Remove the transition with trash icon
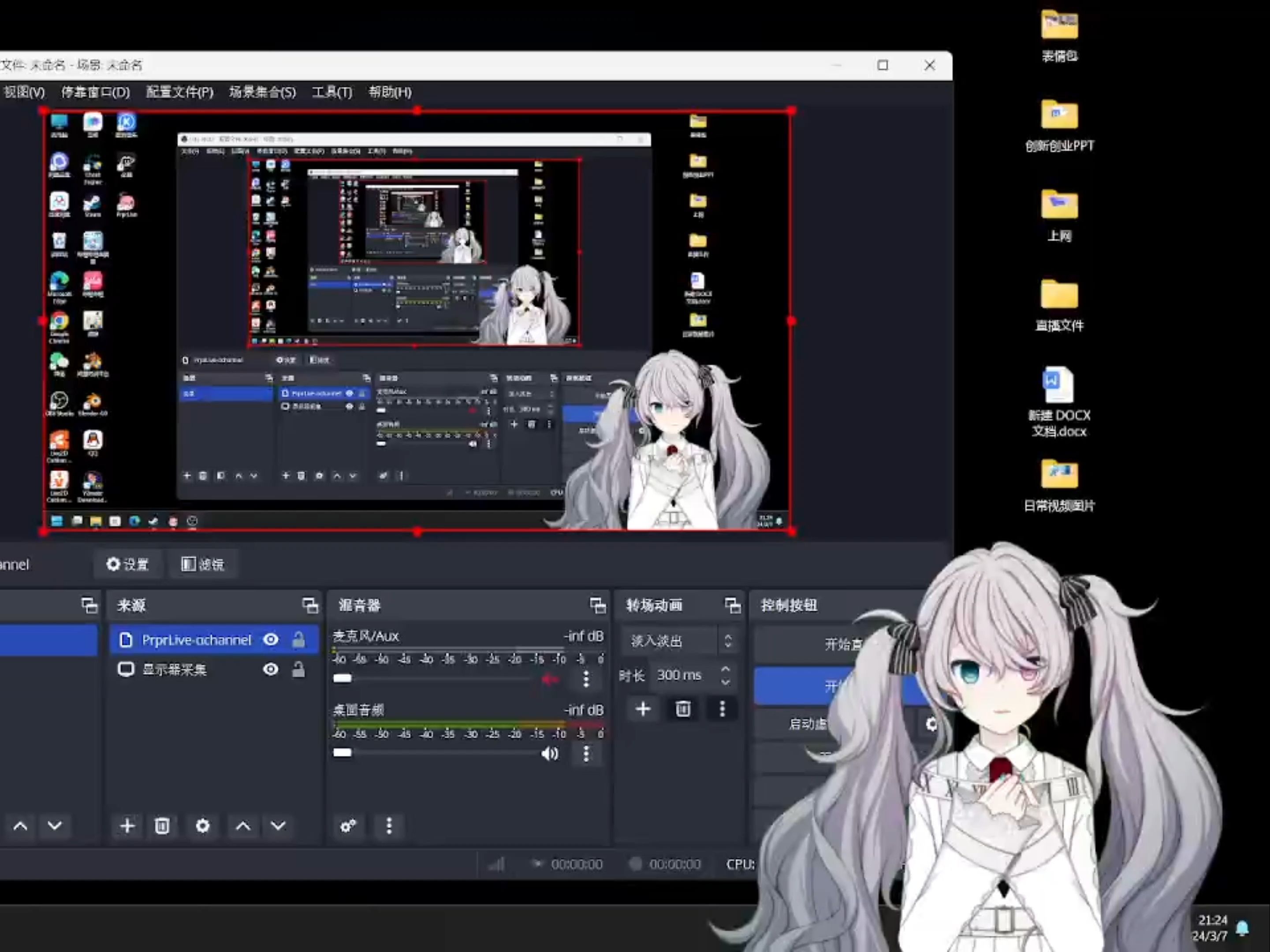 tap(683, 709)
